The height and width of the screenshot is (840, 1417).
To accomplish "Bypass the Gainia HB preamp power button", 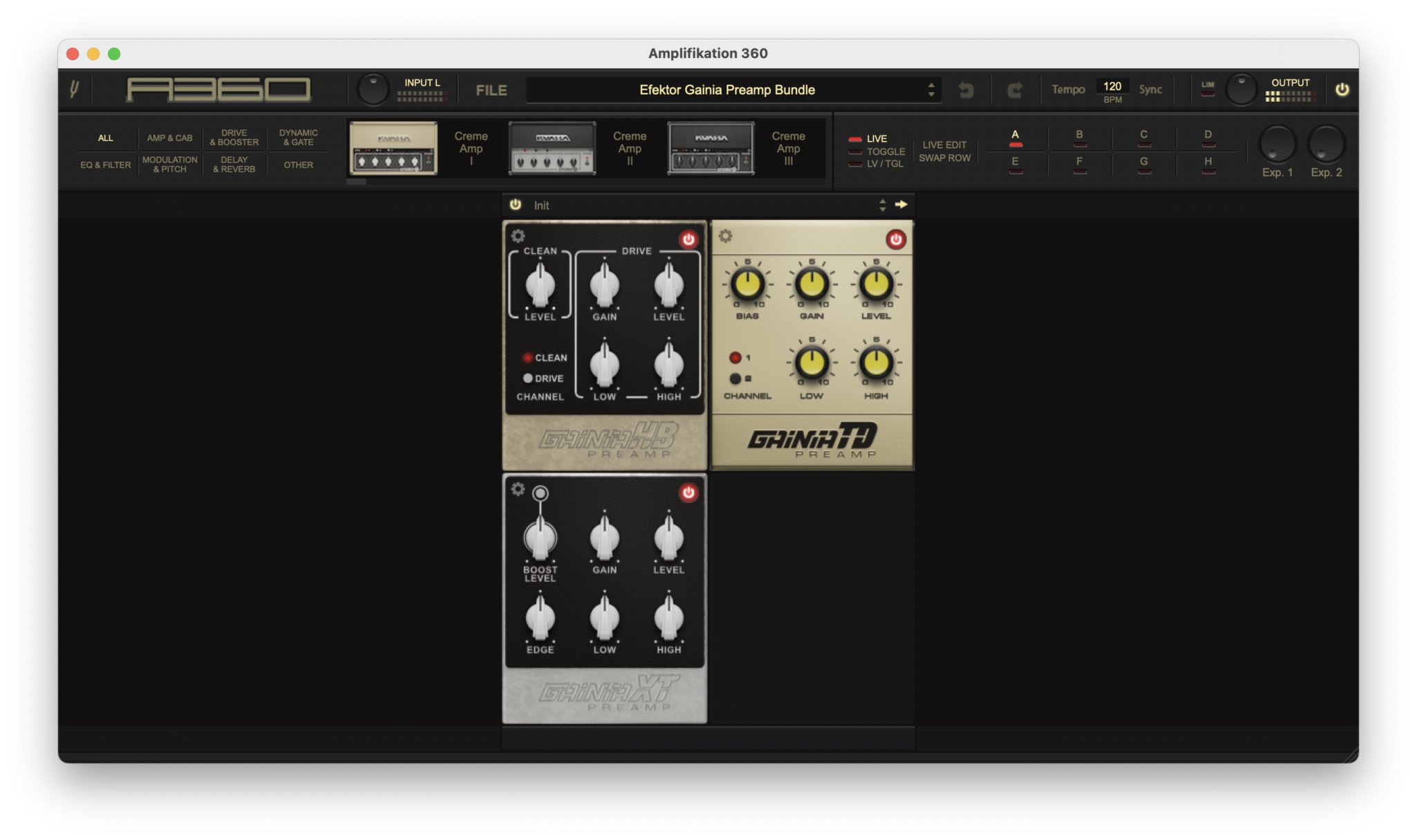I will tap(688, 239).
